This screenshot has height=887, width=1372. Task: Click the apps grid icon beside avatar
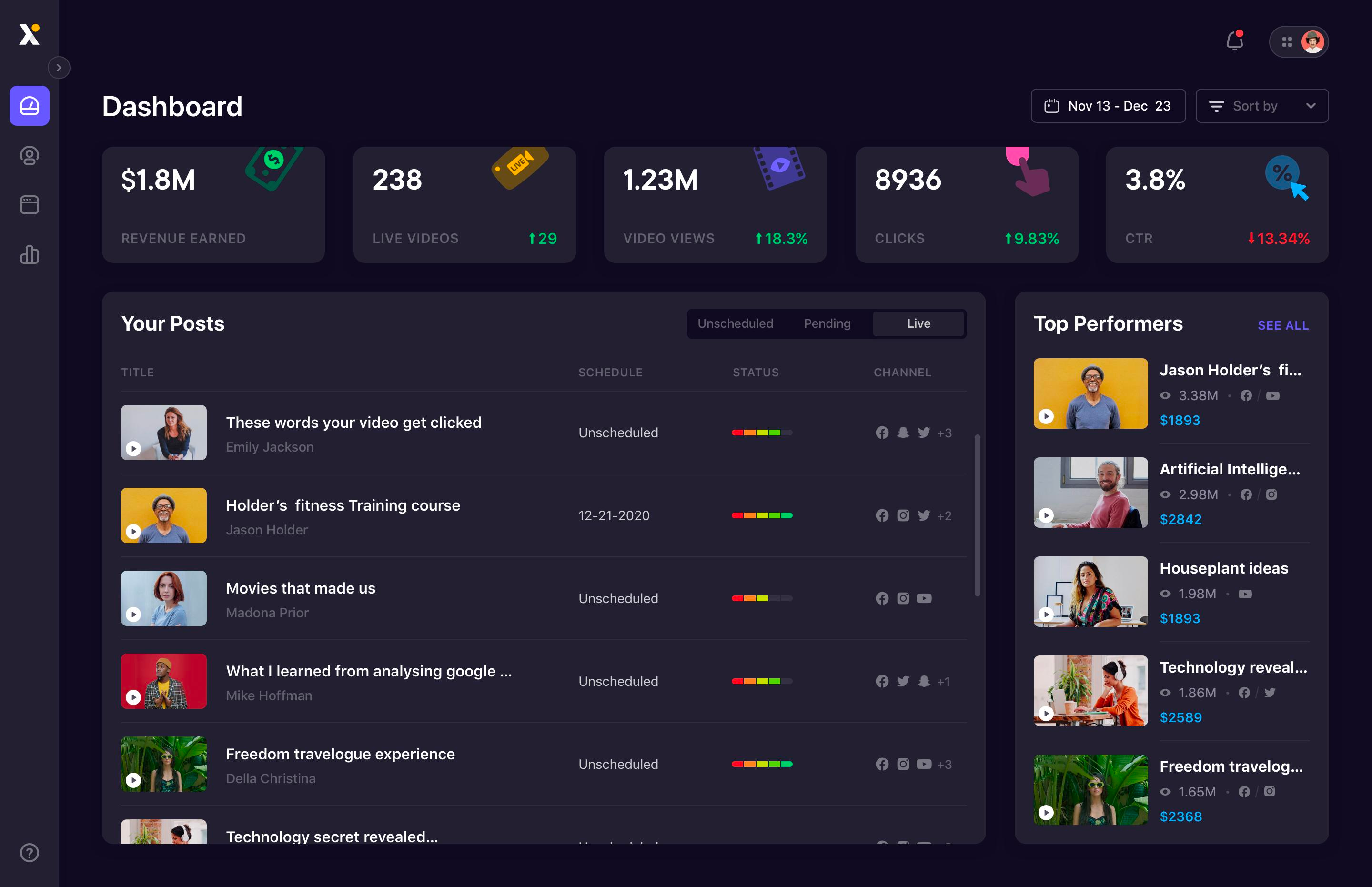click(1287, 42)
